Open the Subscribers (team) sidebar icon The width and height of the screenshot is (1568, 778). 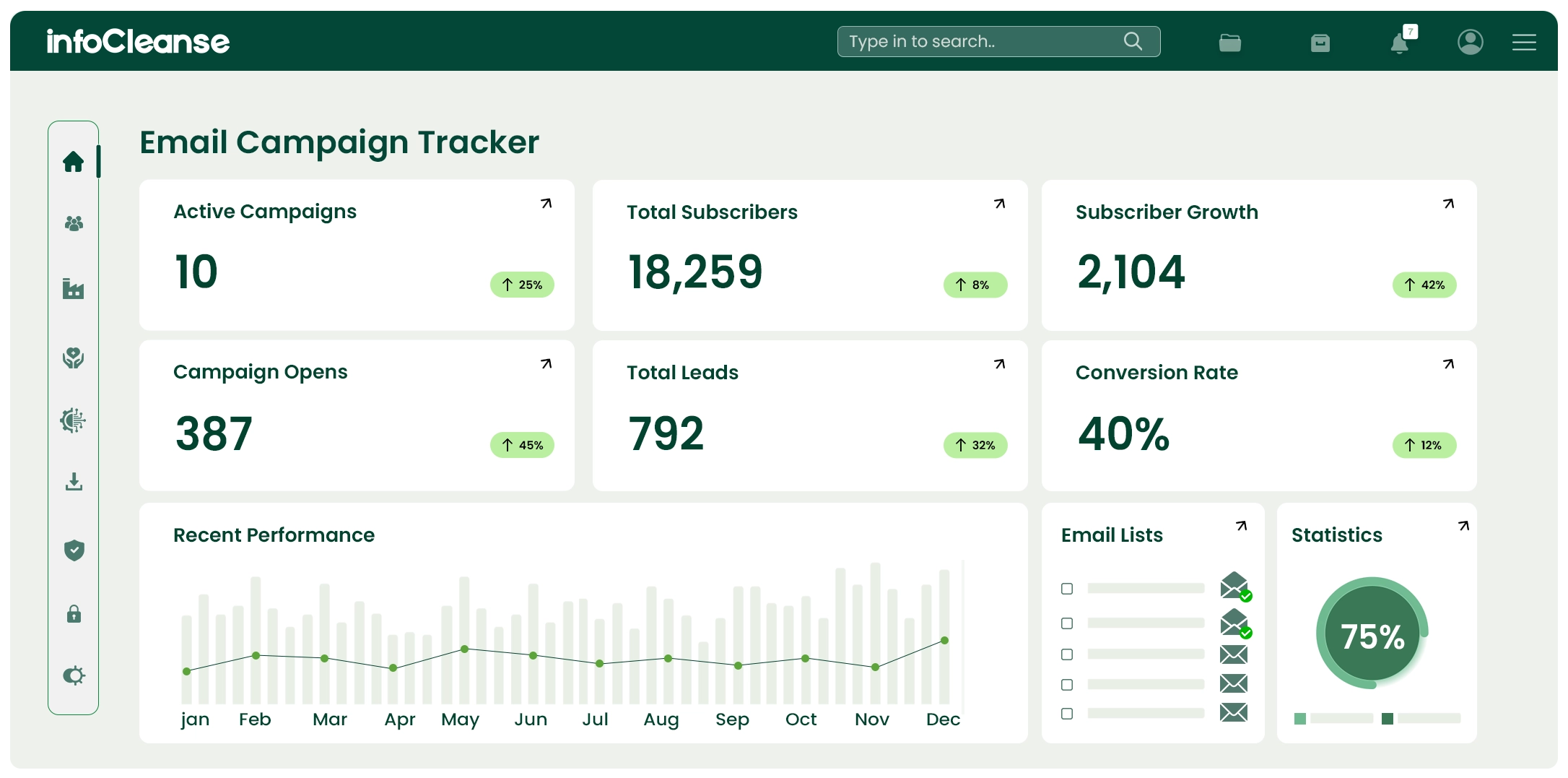[x=74, y=224]
